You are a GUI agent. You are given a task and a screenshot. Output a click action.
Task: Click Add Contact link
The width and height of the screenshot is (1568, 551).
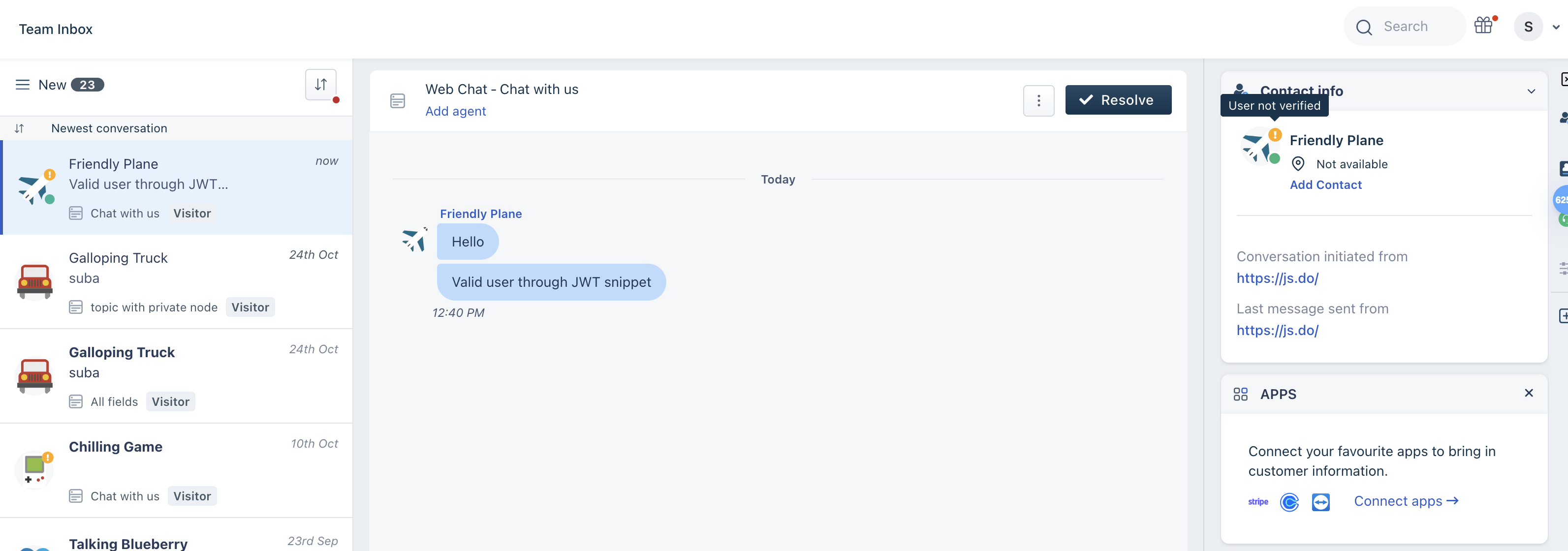(1325, 185)
